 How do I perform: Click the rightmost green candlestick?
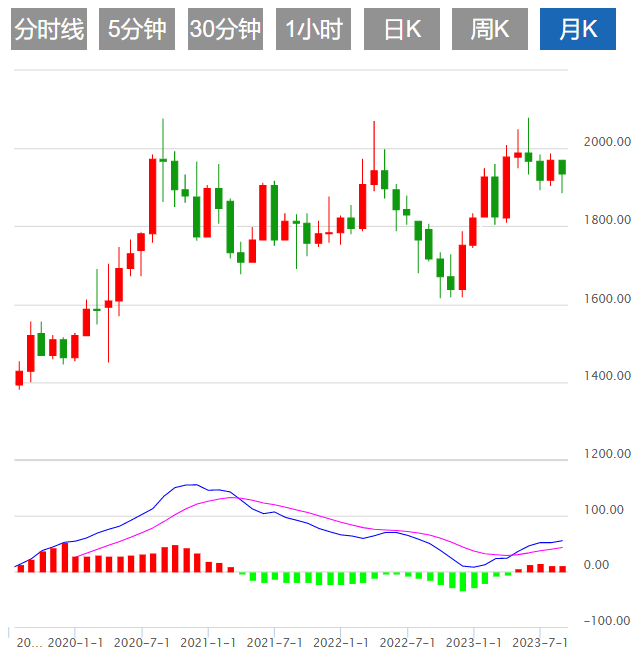[562, 167]
